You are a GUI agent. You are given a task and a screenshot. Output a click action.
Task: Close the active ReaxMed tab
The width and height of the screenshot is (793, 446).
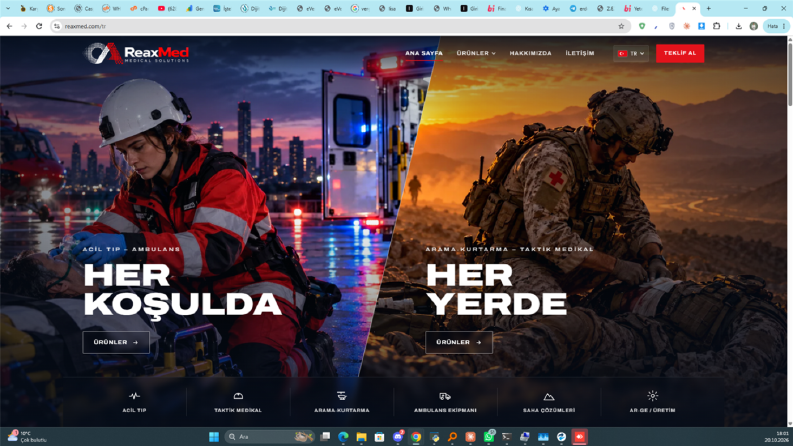(x=694, y=9)
